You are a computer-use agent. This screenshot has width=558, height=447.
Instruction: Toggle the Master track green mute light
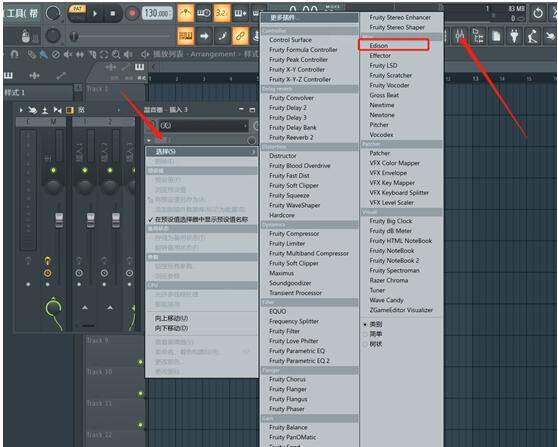click(x=53, y=170)
